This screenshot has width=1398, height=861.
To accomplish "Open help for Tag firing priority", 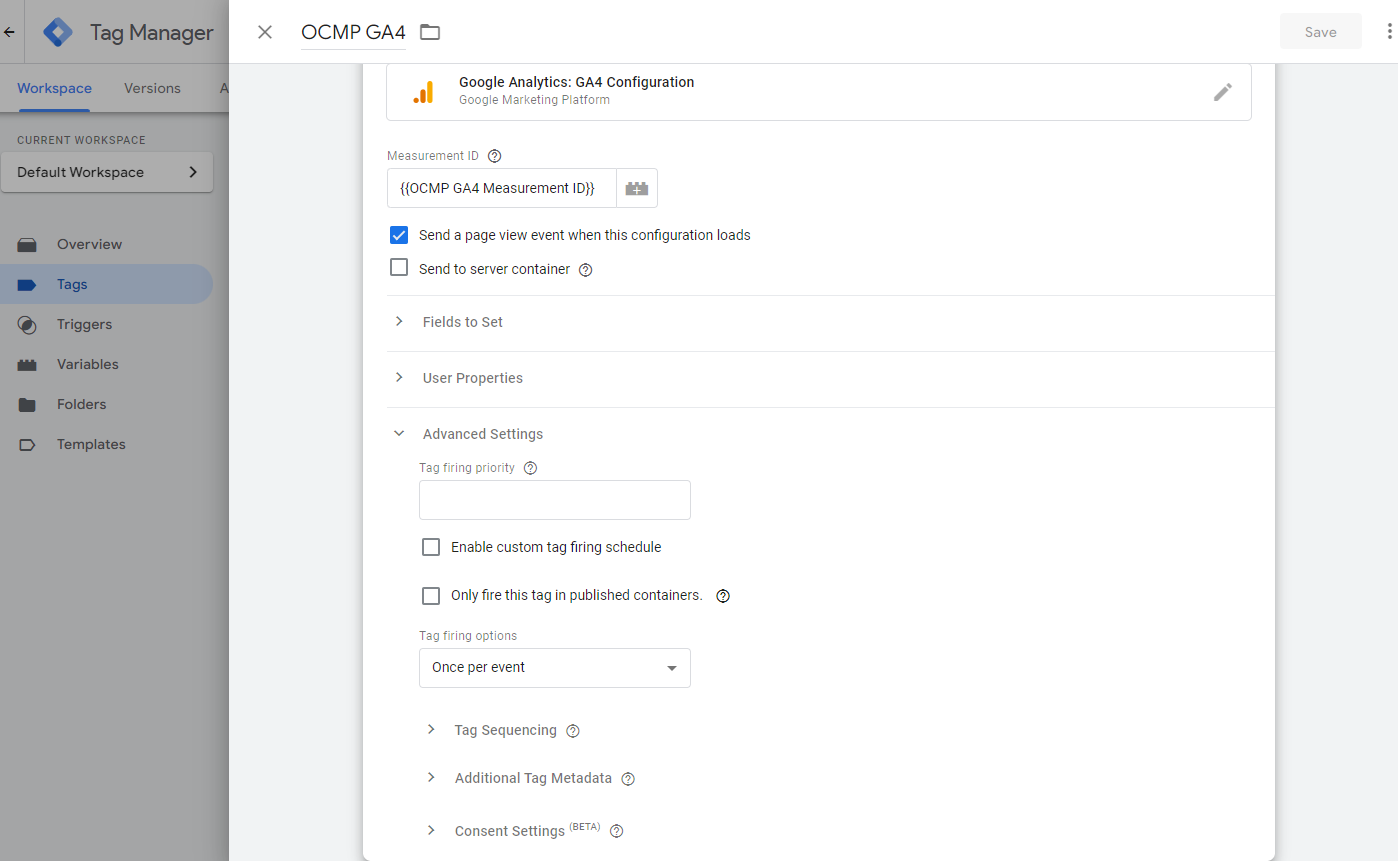I will pyautogui.click(x=531, y=468).
